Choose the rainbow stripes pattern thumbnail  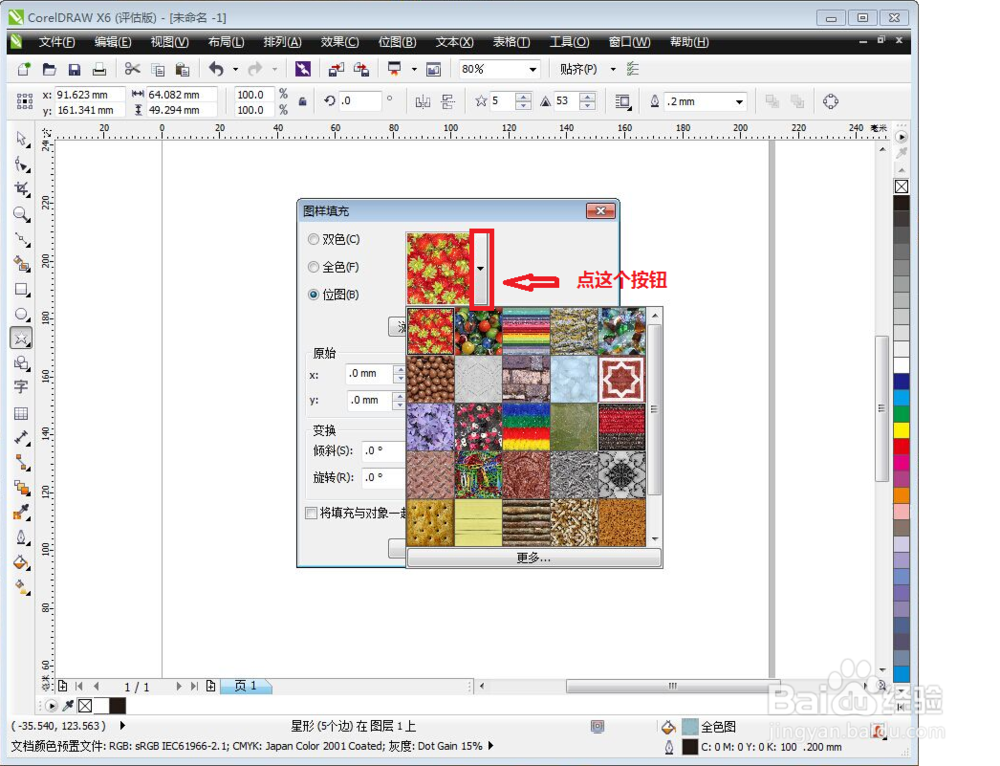pos(526,332)
